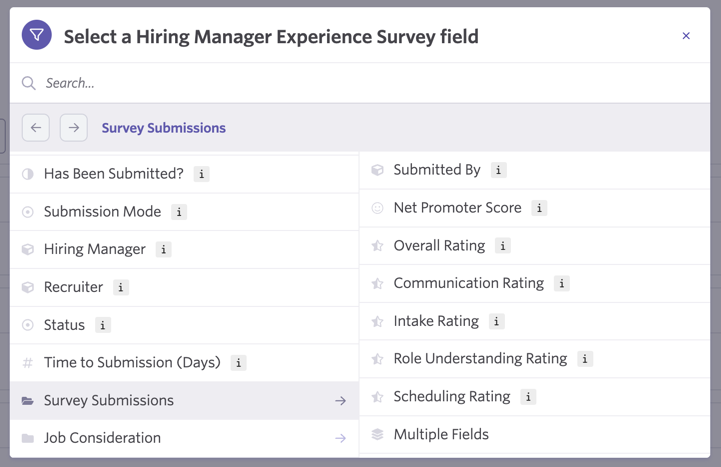721x467 pixels.
Task: Expand Job Consideration with its arrow
Action: (340, 438)
